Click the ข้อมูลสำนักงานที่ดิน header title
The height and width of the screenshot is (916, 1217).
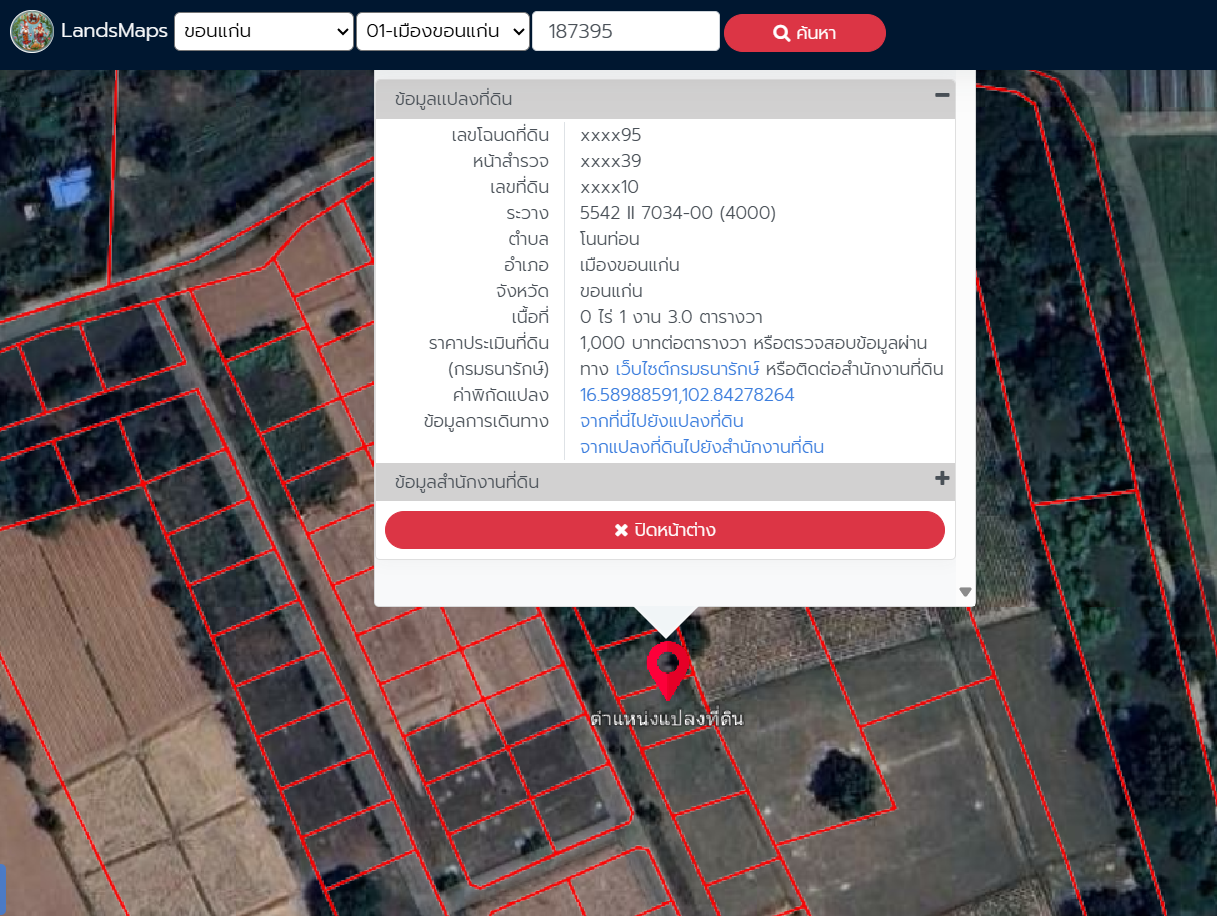pos(467,482)
